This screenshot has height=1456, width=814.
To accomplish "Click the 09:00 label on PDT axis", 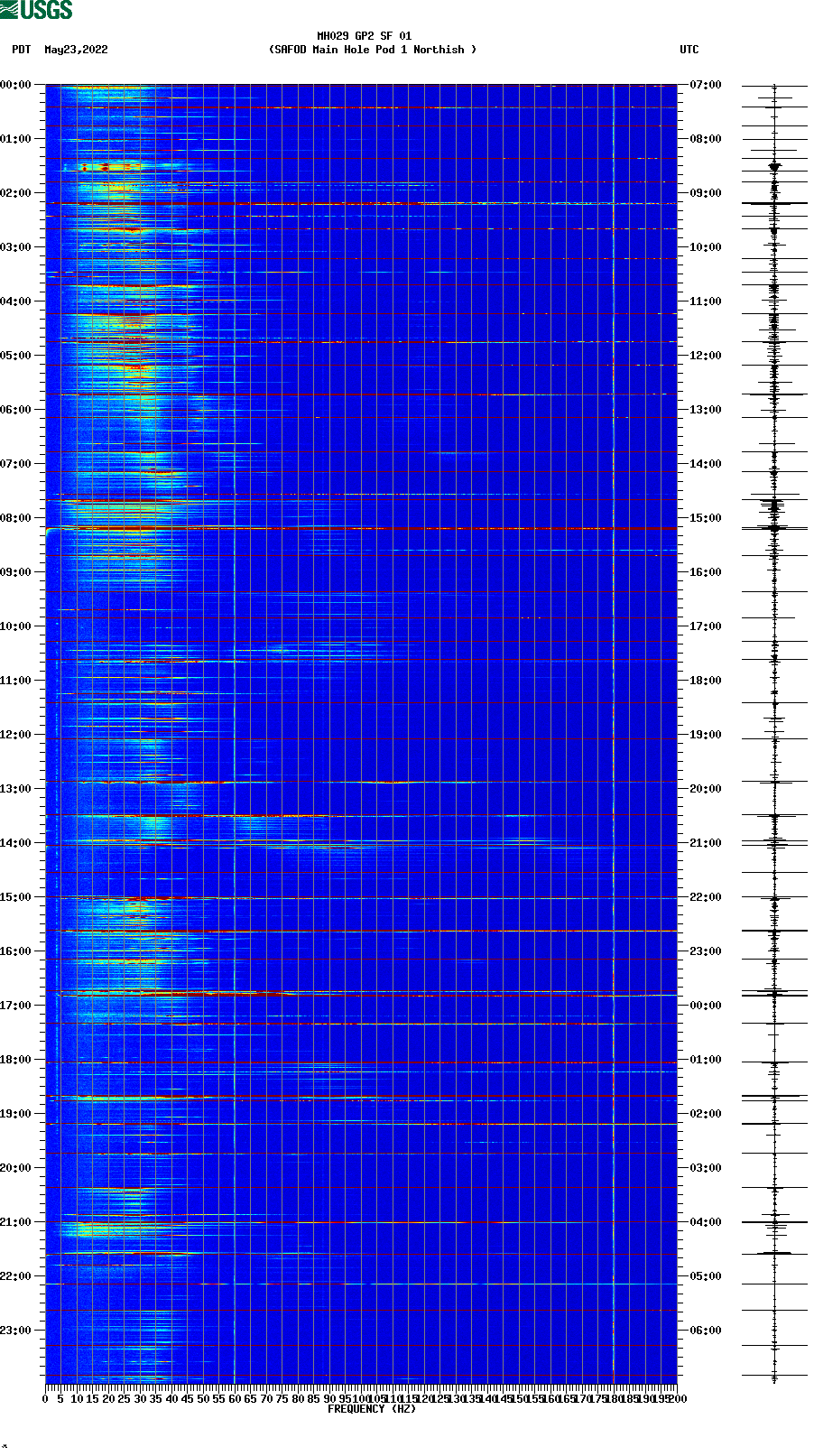I will pos(16,572).
